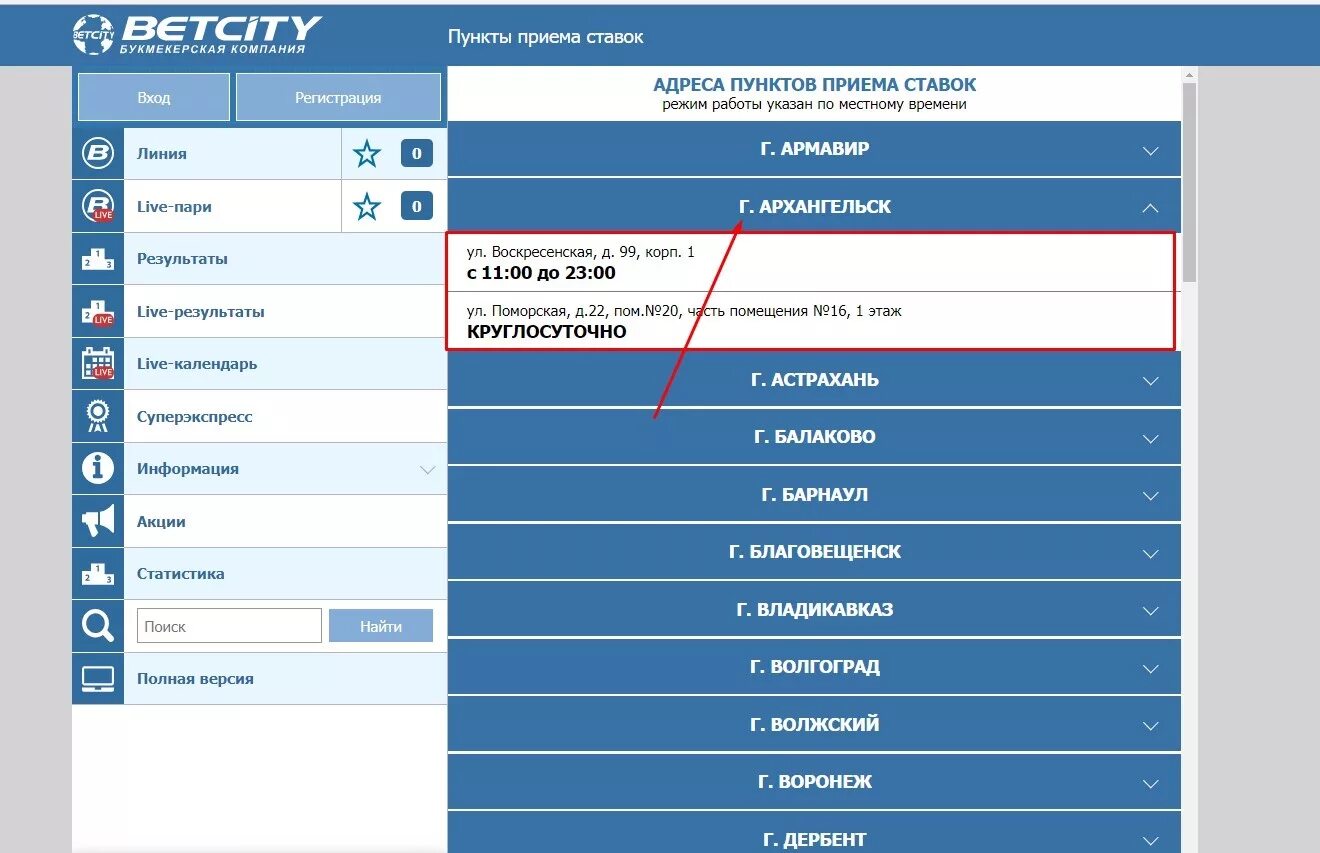Expand the Г. Волгоград city chevron

(x=1150, y=669)
